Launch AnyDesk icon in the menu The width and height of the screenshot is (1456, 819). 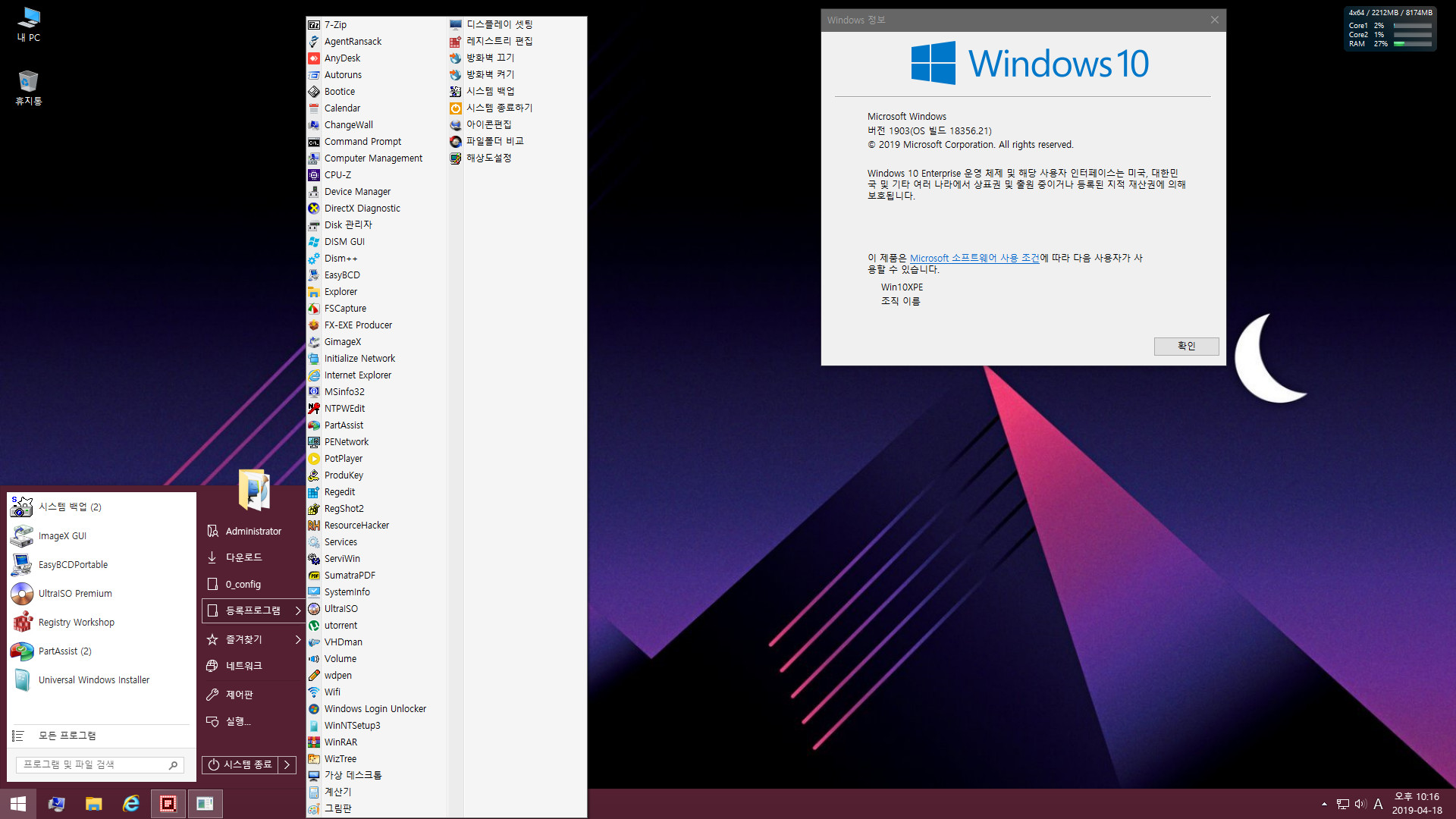(314, 58)
